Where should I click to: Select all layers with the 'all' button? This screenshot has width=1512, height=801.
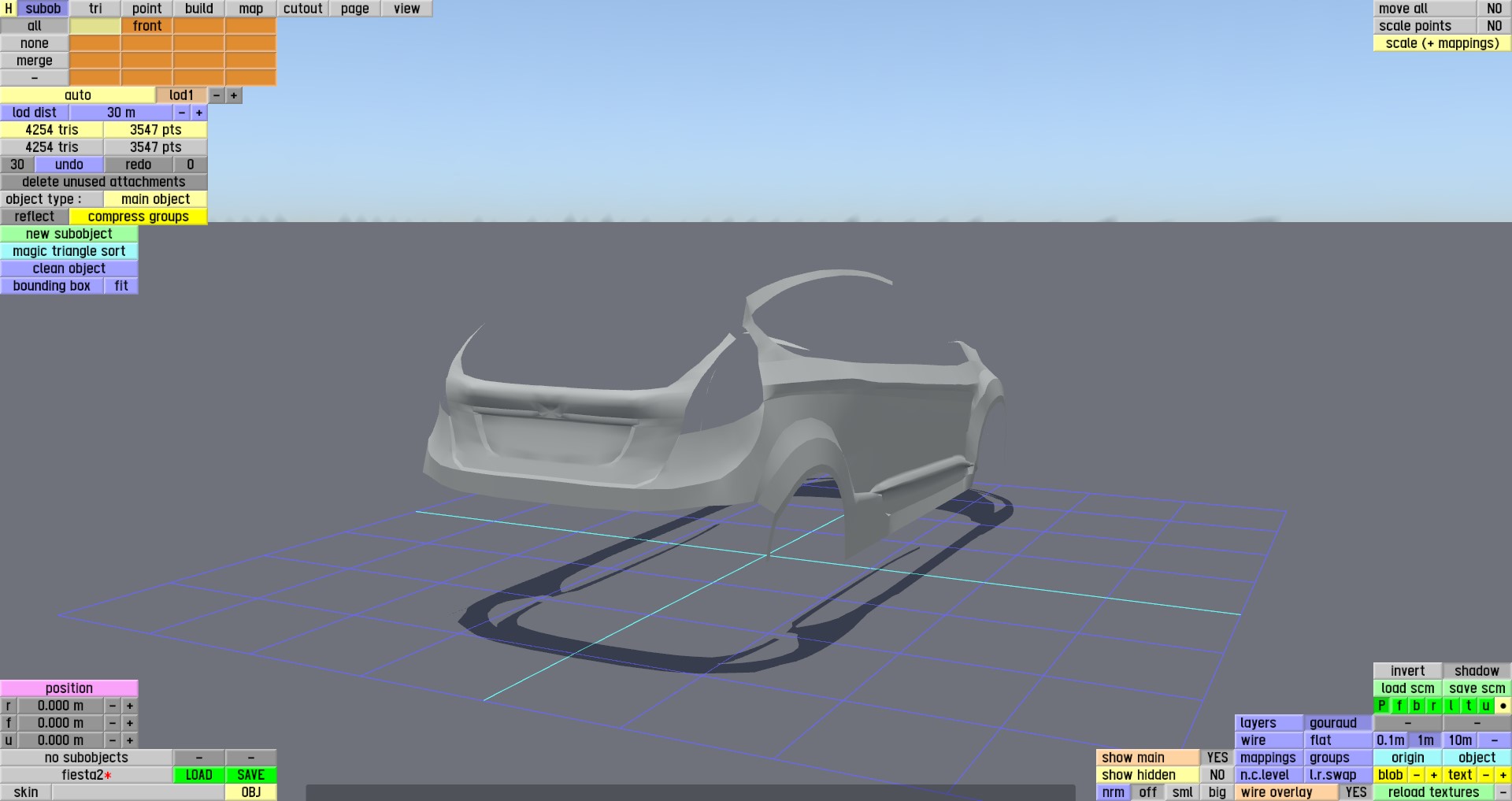pyautogui.click(x=35, y=26)
